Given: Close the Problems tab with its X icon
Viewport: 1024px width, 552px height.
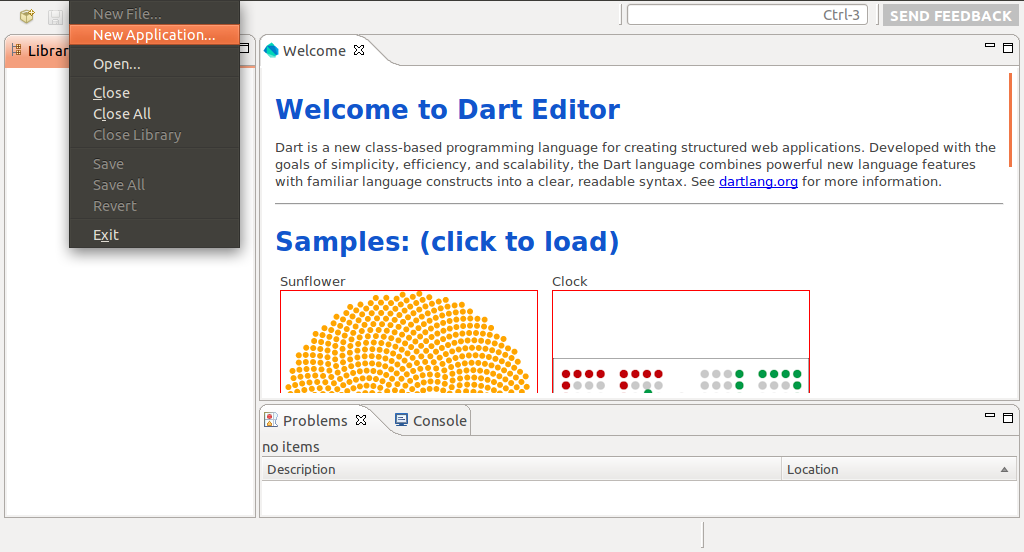Looking at the screenshot, I should tap(360, 420).
